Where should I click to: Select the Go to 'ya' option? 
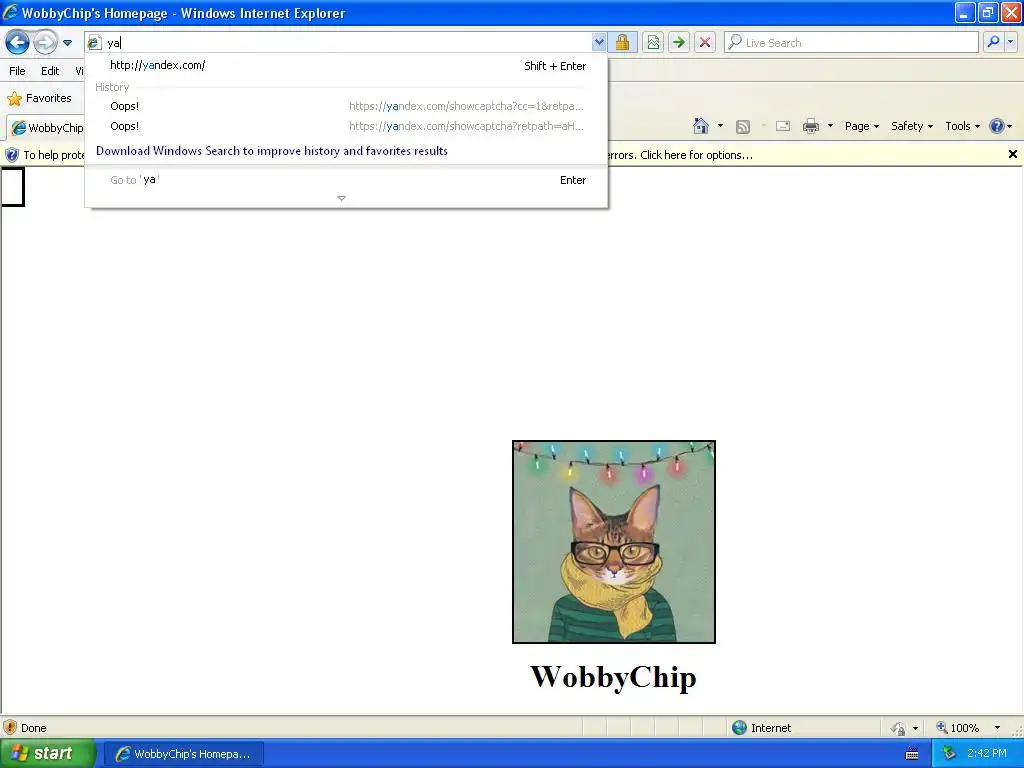347,180
